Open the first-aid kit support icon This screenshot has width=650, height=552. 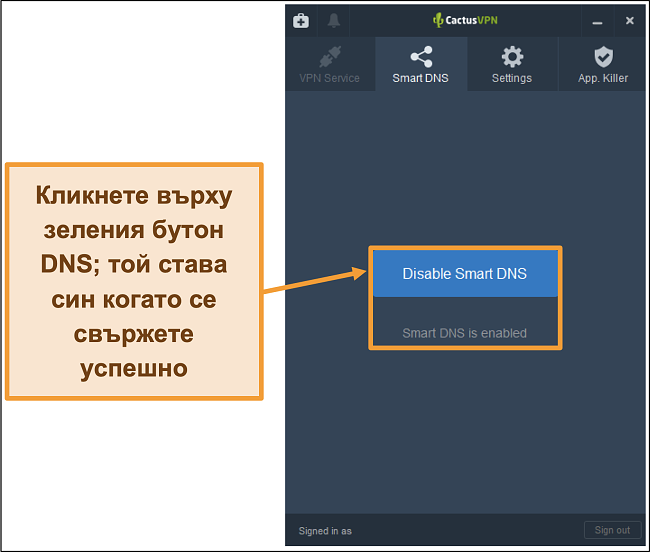tap(301, 20)
